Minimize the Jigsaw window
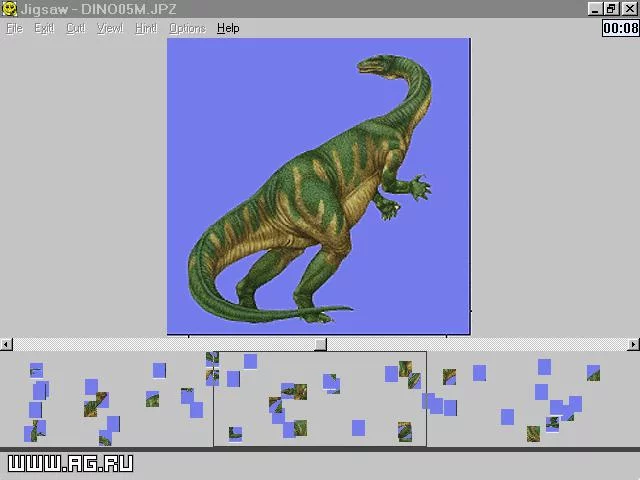Screen dimensions: 640x480 [595, 9]
